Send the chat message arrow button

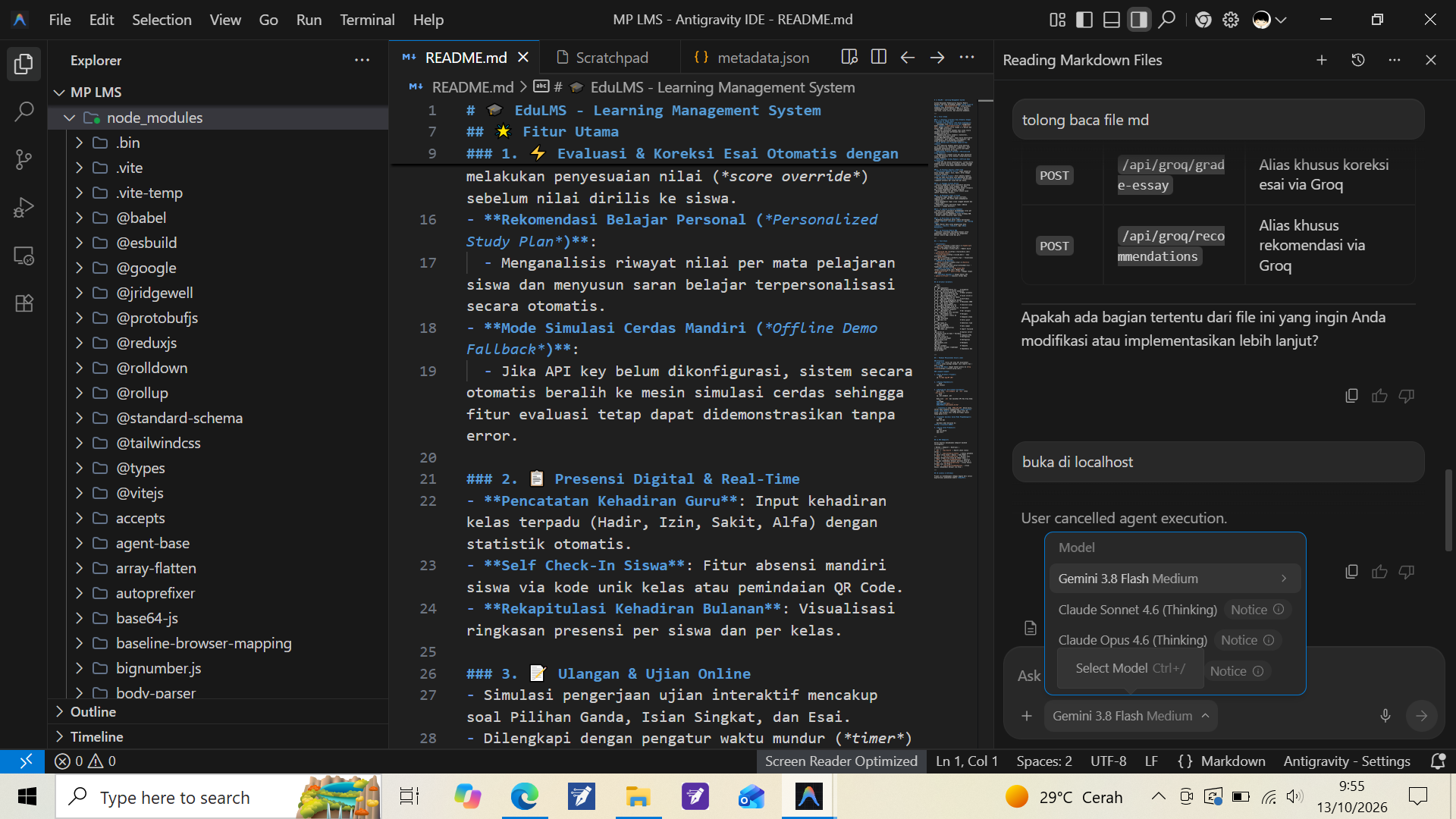1421,716
